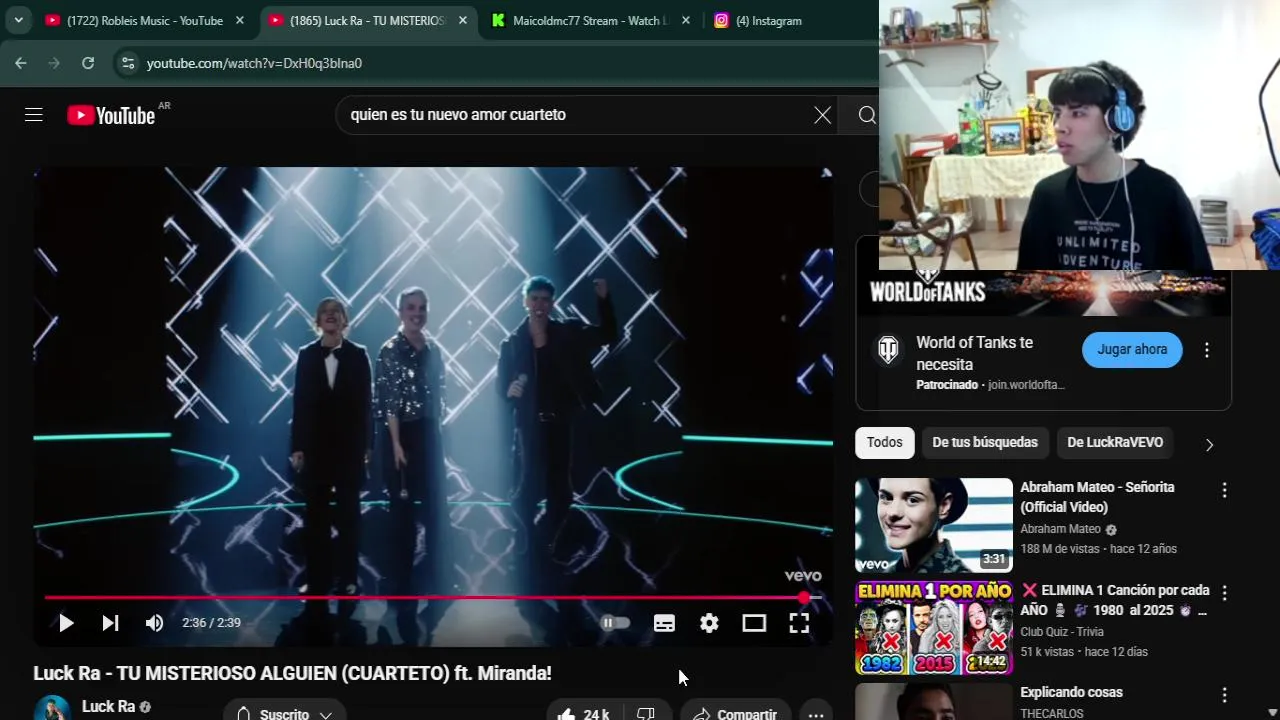Image resolution: width=1280 pixels, height=720 pixels.
Task: Click World of Tanks ad logo
Action: 888,350
